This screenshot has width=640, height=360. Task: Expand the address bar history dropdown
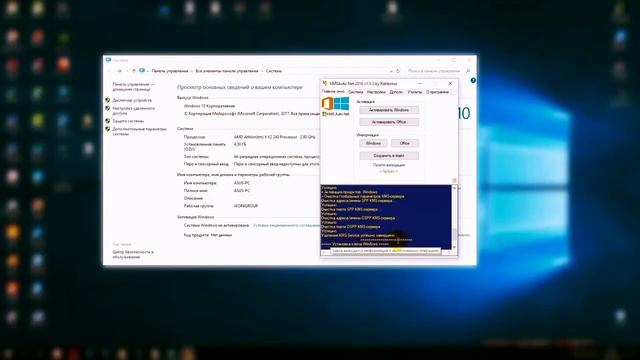(x=391, y=71)
